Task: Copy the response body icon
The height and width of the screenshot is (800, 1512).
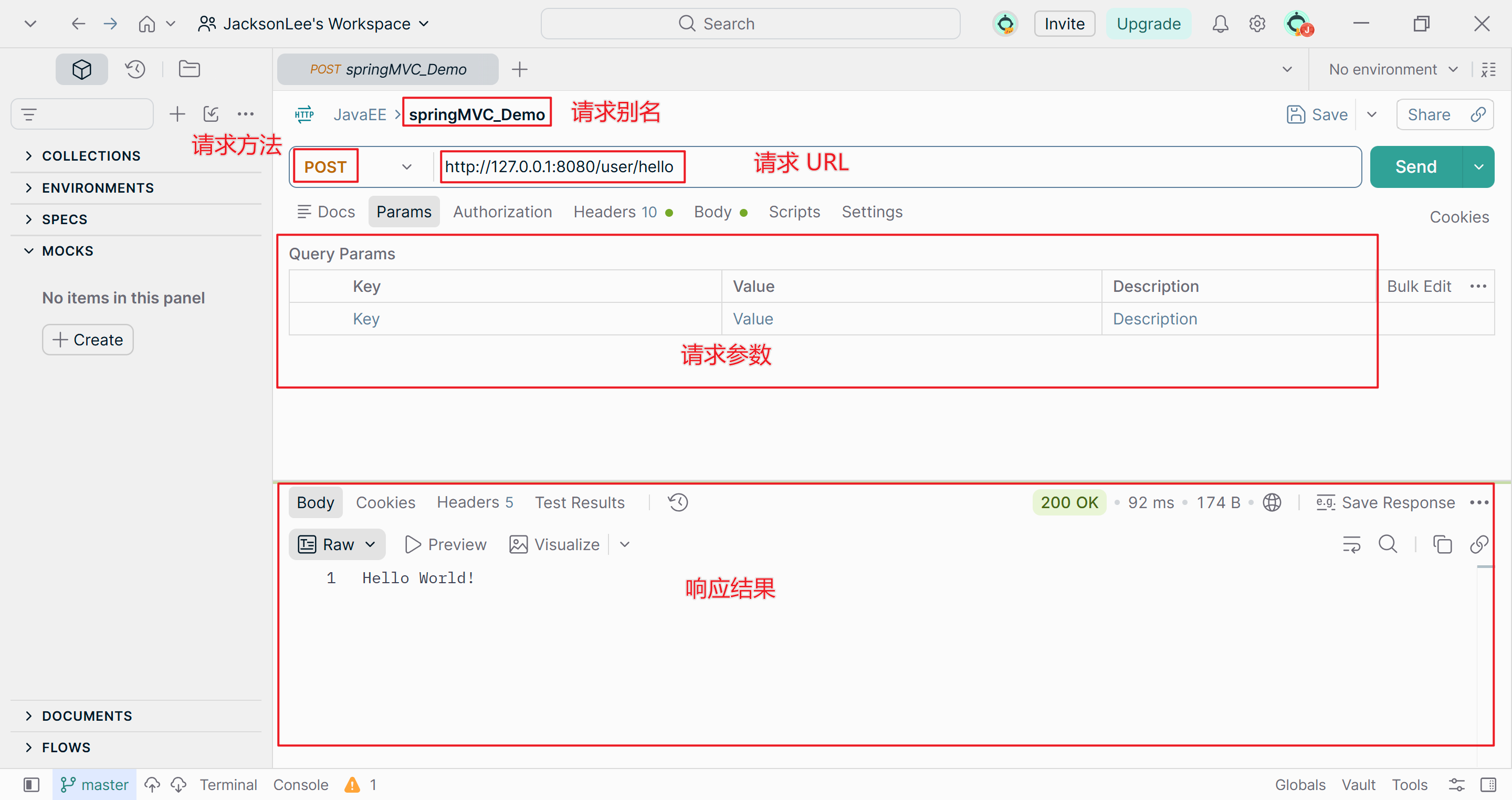Action: (x=1442, y=545)
